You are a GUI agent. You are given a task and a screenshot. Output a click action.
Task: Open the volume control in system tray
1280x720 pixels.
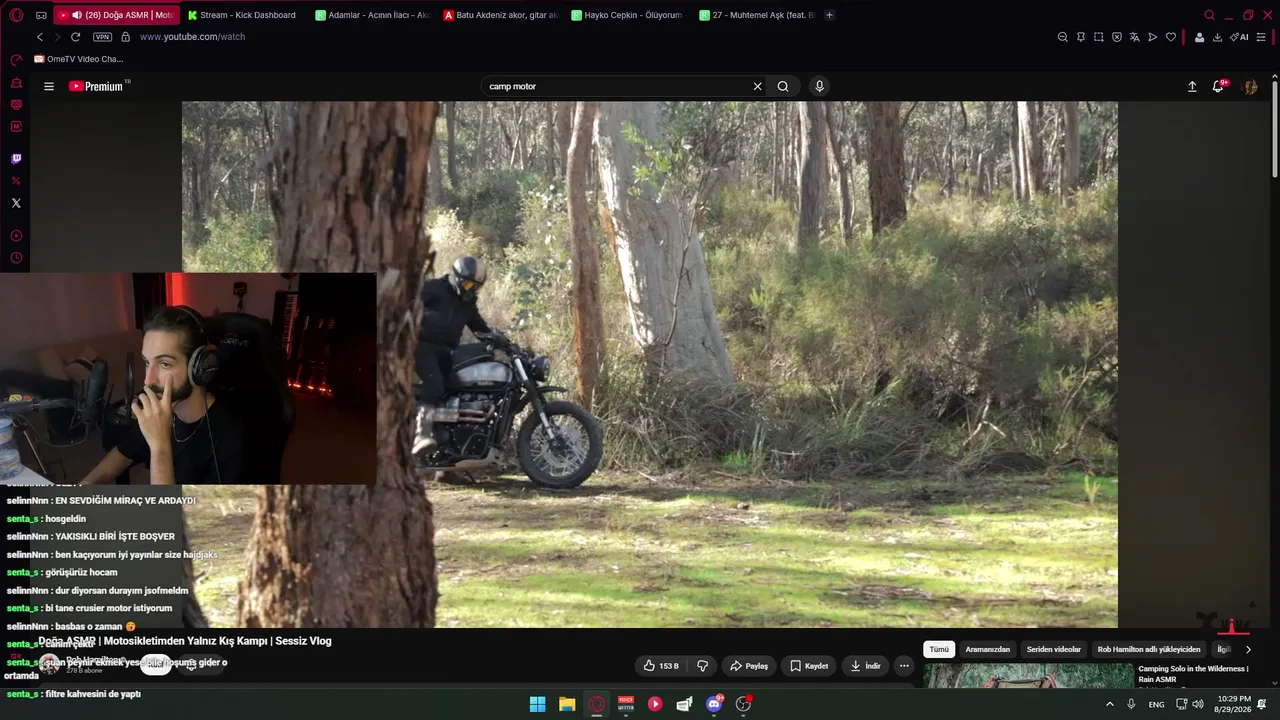1198,704
